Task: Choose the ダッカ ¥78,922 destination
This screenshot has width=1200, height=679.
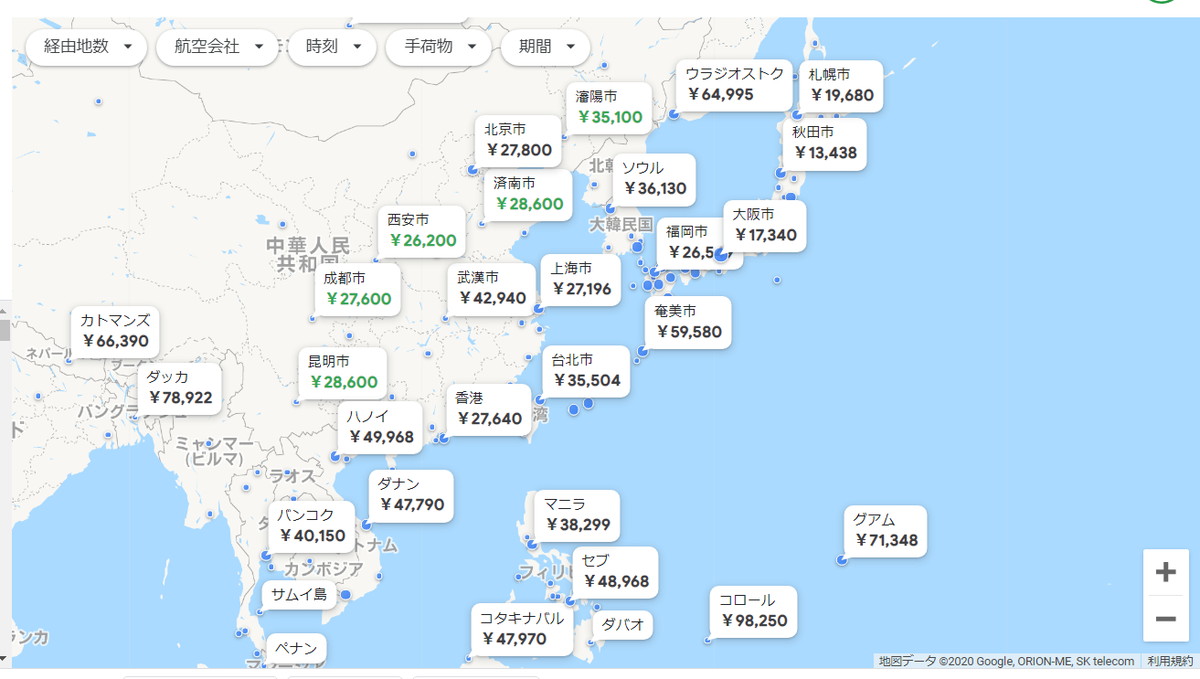Action: [x=180, y=388]
